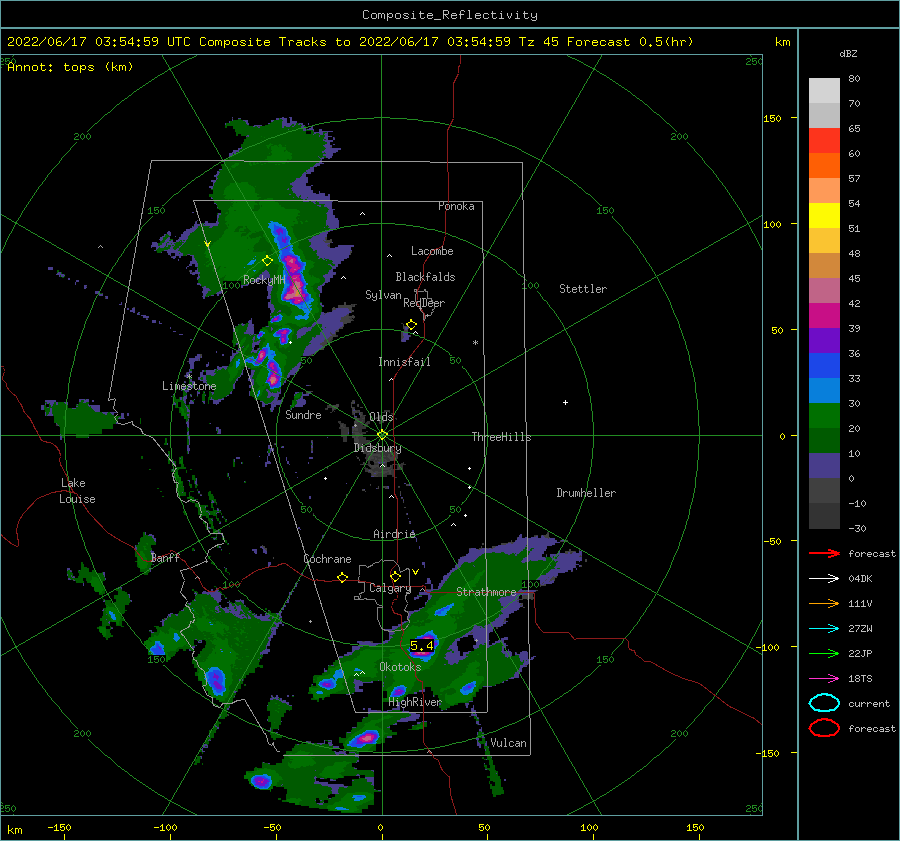Click the Innisfail city label
This screenshot has height=841, width=900.
click(404, 362)
